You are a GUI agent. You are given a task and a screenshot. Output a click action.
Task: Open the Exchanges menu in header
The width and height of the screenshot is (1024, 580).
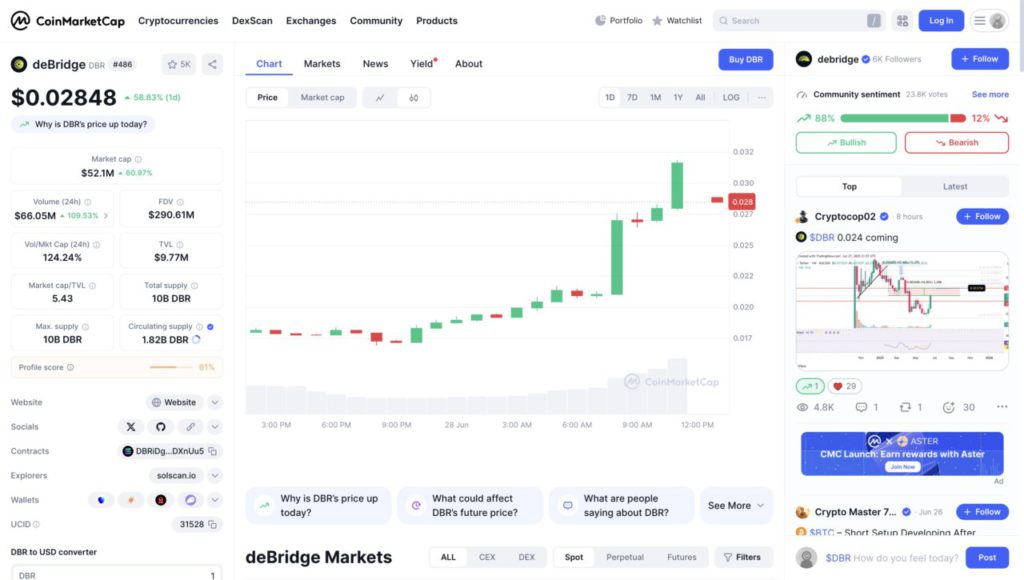(x=311, y=20)
